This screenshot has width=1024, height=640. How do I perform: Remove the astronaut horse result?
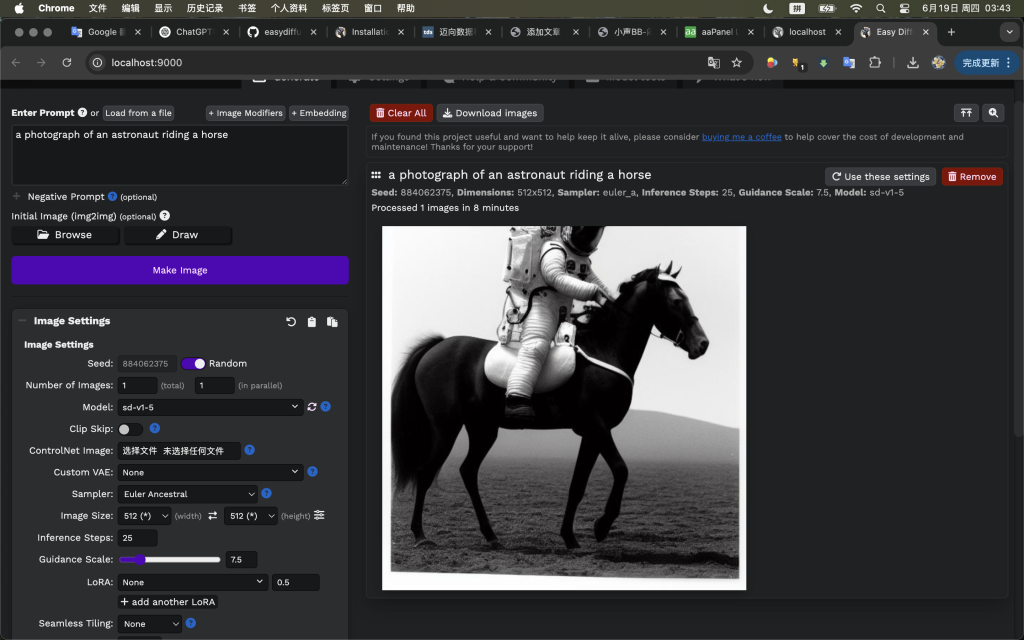tap(972, 176)
